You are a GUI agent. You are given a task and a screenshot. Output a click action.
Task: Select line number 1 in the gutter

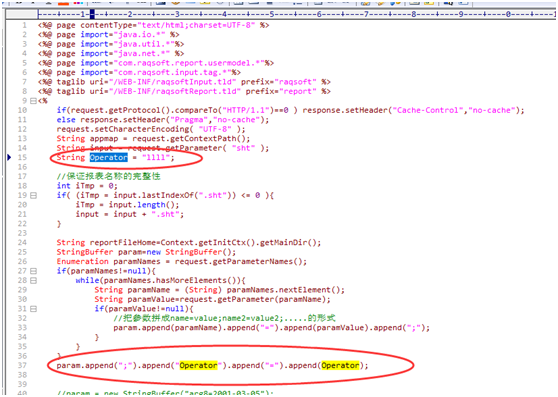point(24,25)
